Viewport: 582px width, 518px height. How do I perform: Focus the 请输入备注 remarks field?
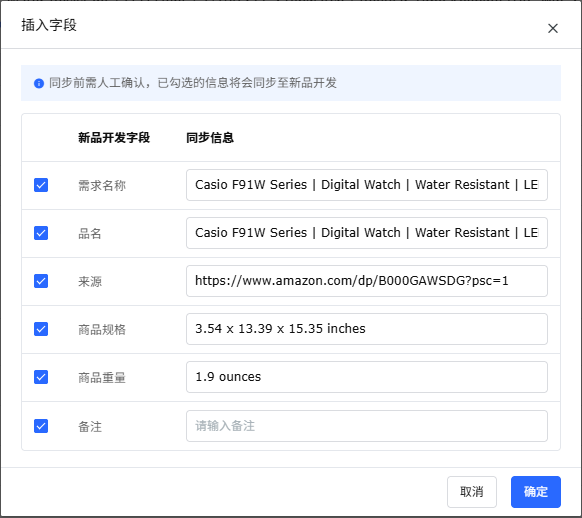click(x=367, y=426)
